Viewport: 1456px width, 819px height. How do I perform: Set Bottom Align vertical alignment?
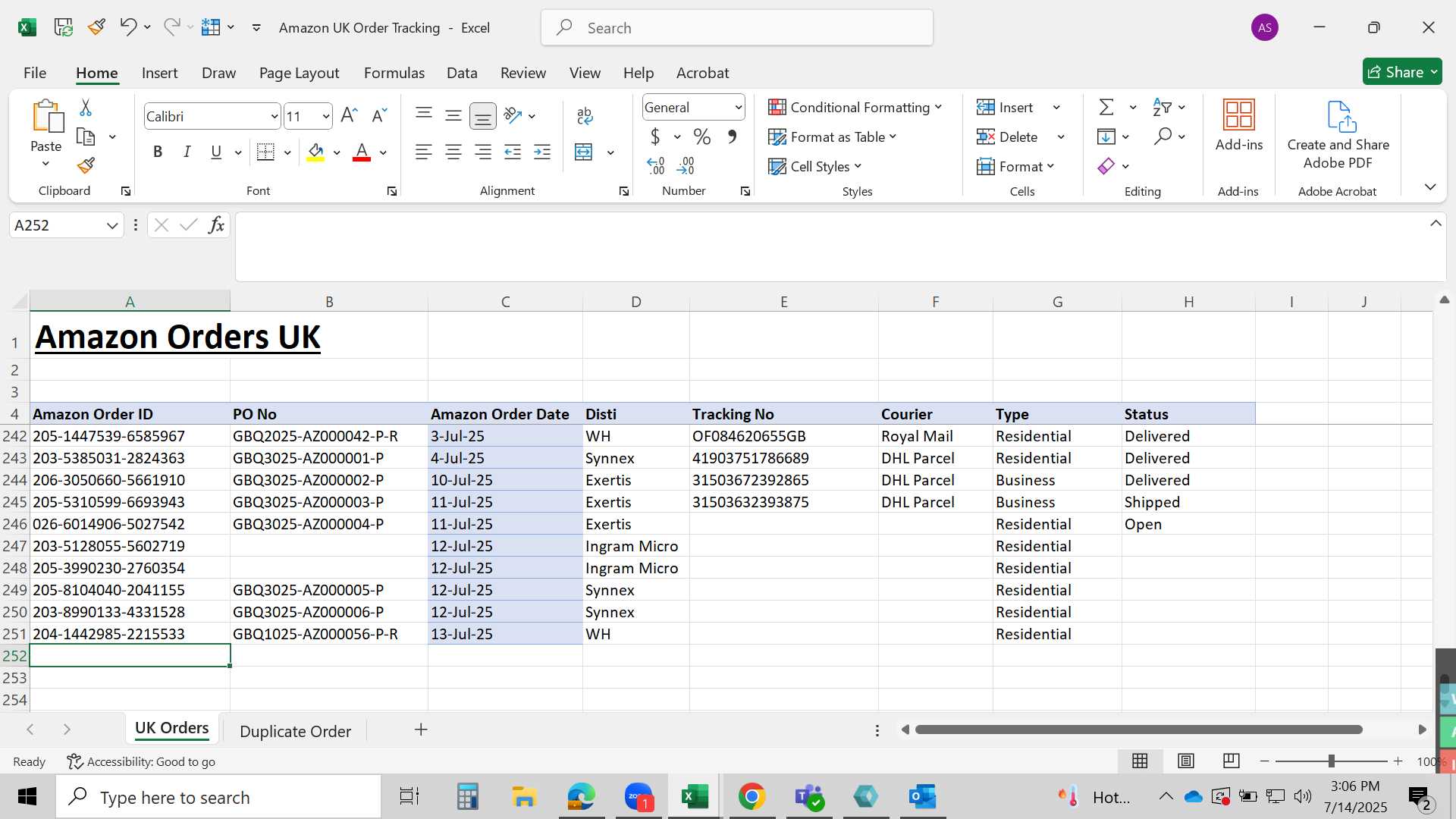coord(483,116)
